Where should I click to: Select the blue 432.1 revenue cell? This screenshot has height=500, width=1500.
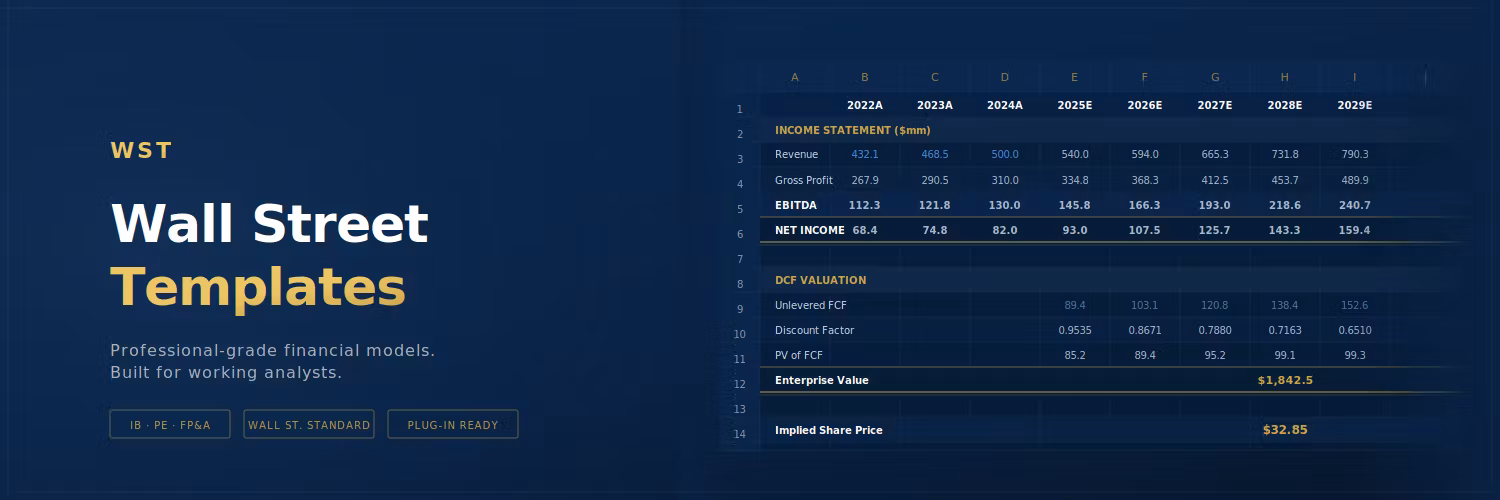click(x=865, y=154)
